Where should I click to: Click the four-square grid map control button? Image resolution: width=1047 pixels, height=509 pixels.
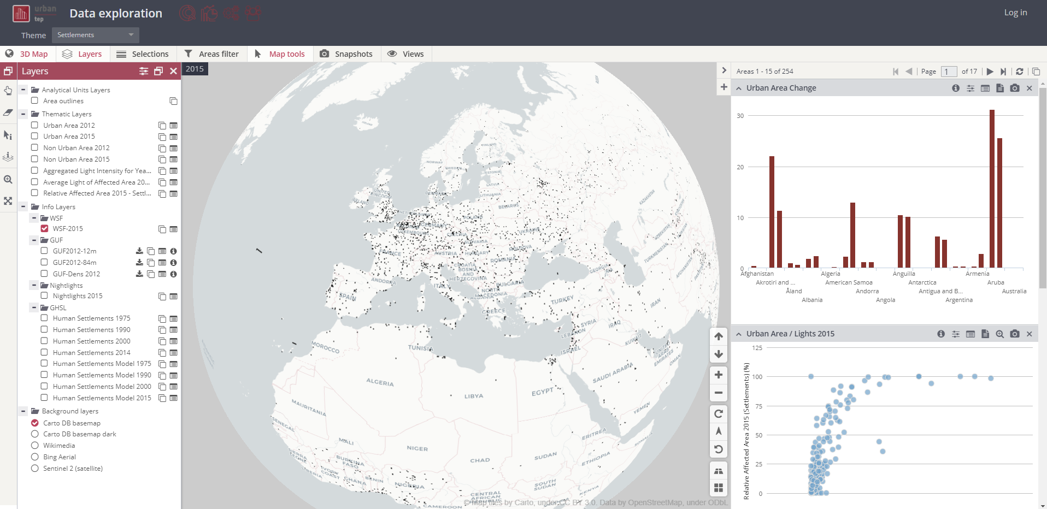tap(718, 488)
